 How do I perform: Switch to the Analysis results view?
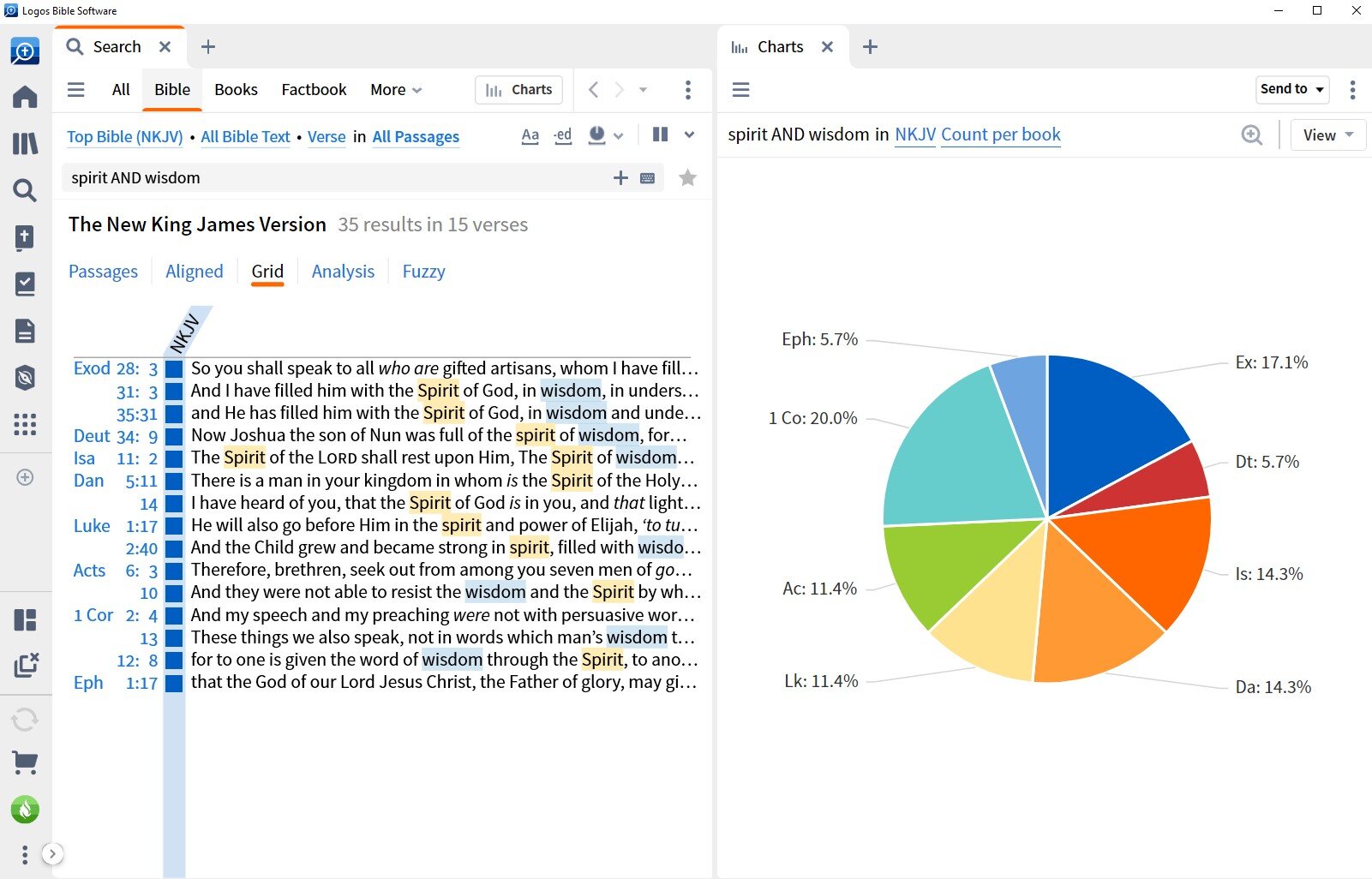point(343,272)
